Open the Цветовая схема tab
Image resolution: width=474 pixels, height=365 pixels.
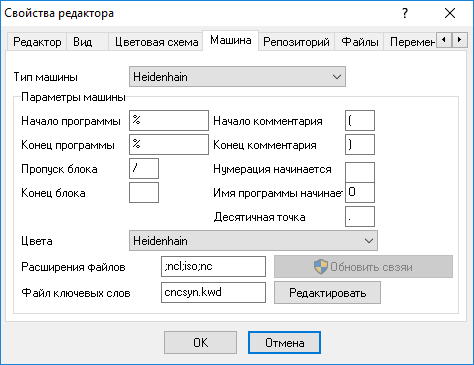tap(156, 42)
